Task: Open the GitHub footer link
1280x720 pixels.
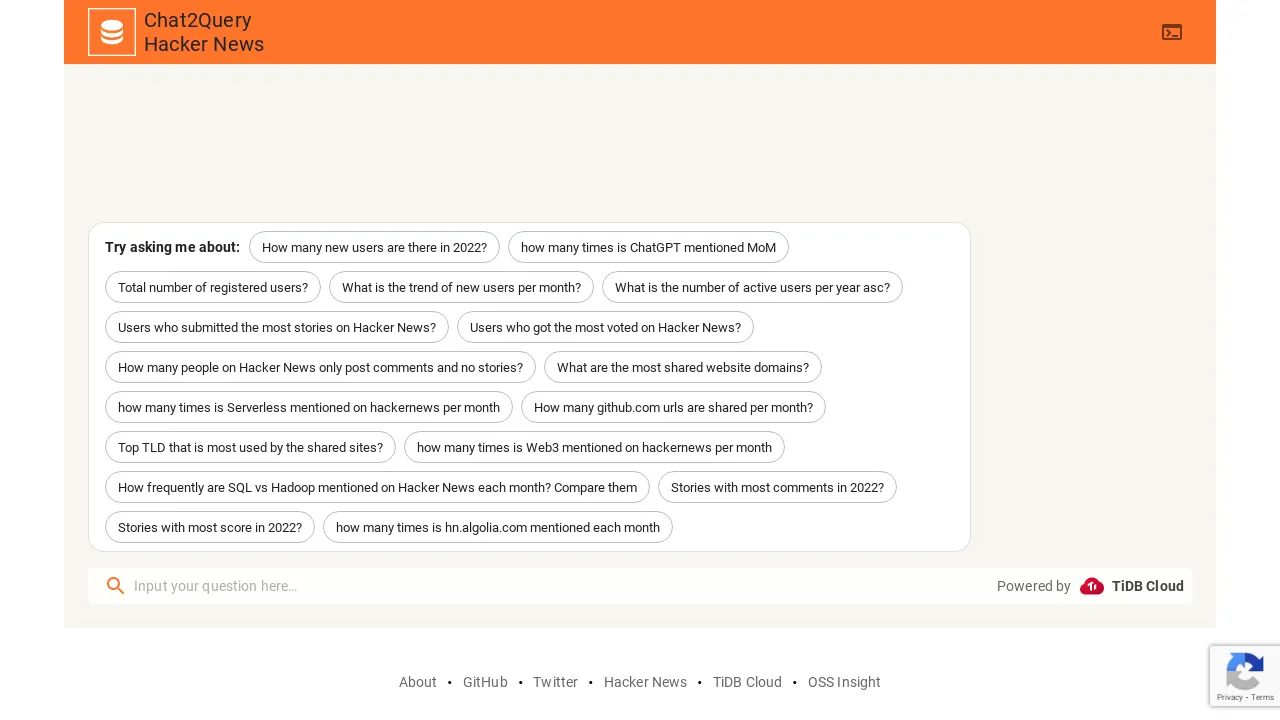Action: click(485, 682)
